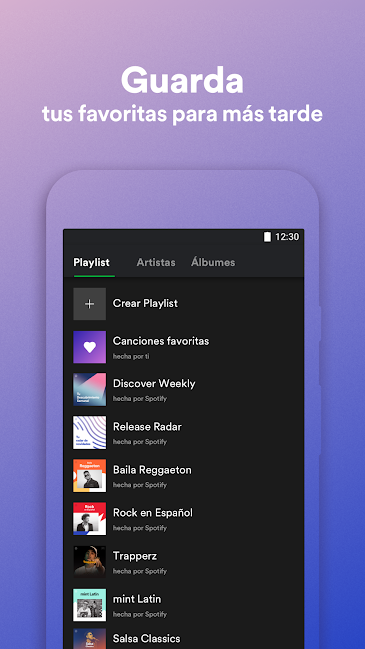Image resolution: width=365 pixels, height=649 pixels.
Task: Open the Baila Reggaeton playlist title
Action: (x=152, y=470)
